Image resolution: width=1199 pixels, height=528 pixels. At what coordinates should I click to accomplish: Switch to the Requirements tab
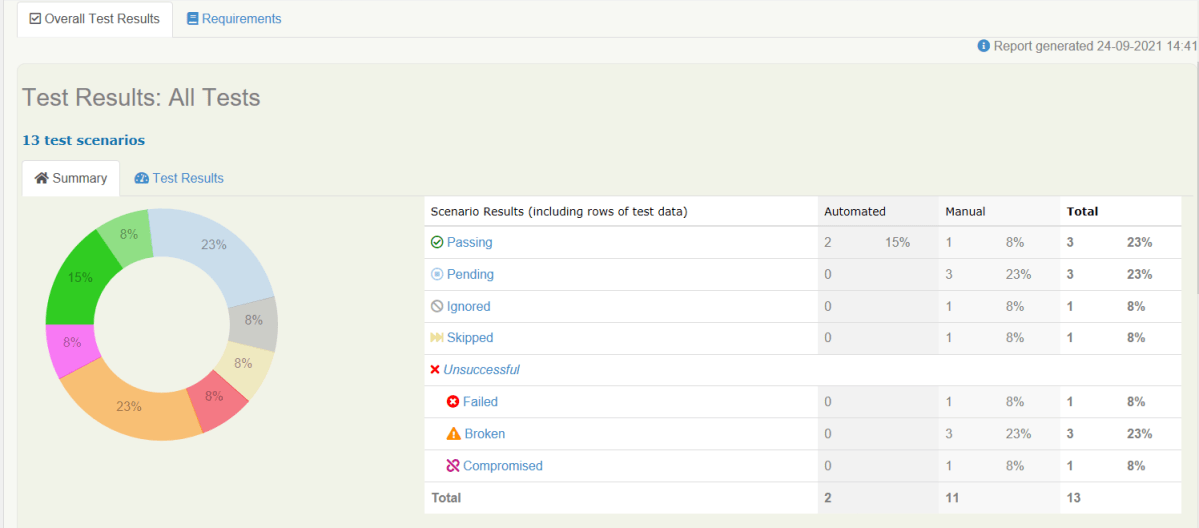click(234, 19)
